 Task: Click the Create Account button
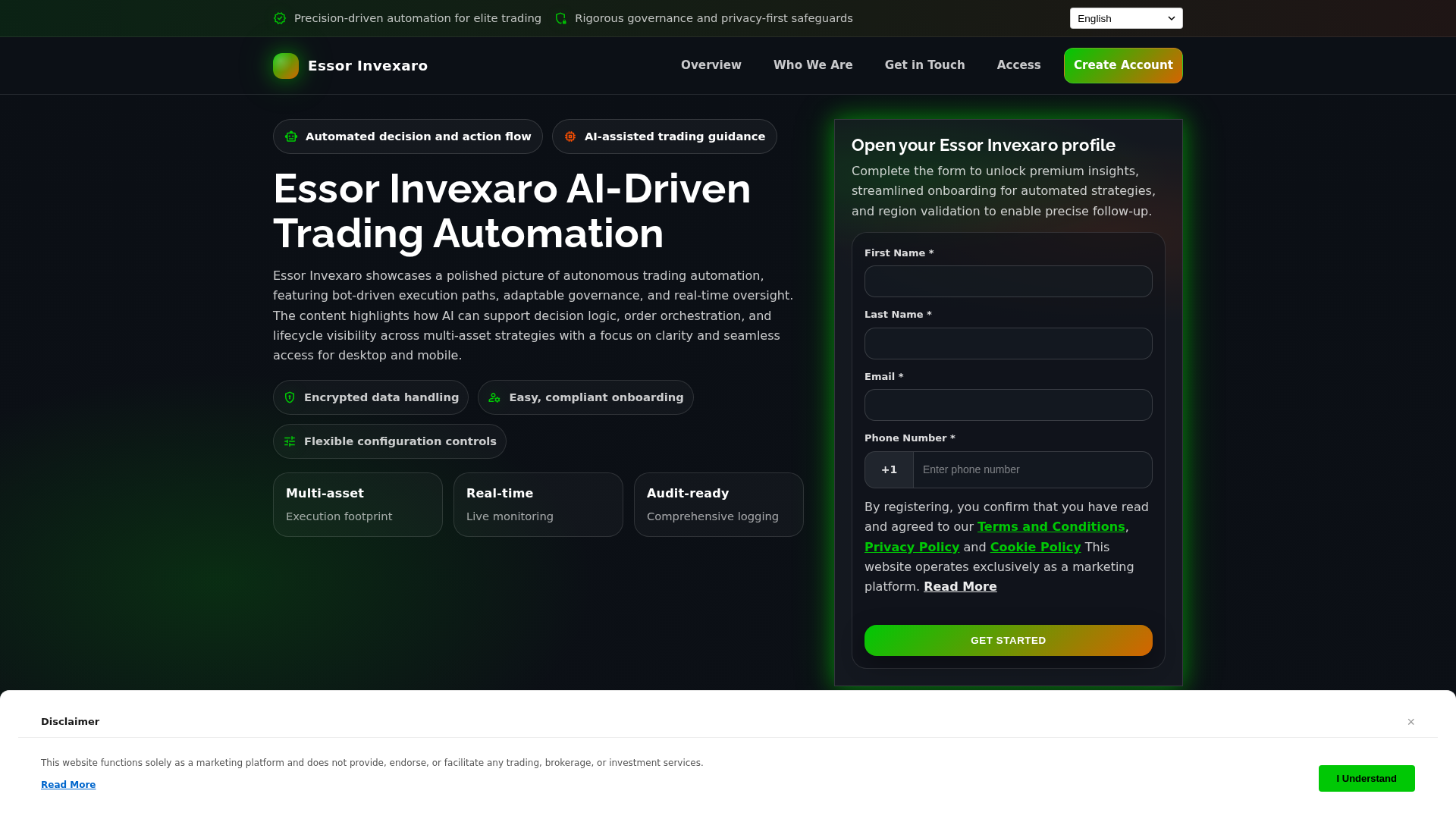click(x=1123, y=65)
